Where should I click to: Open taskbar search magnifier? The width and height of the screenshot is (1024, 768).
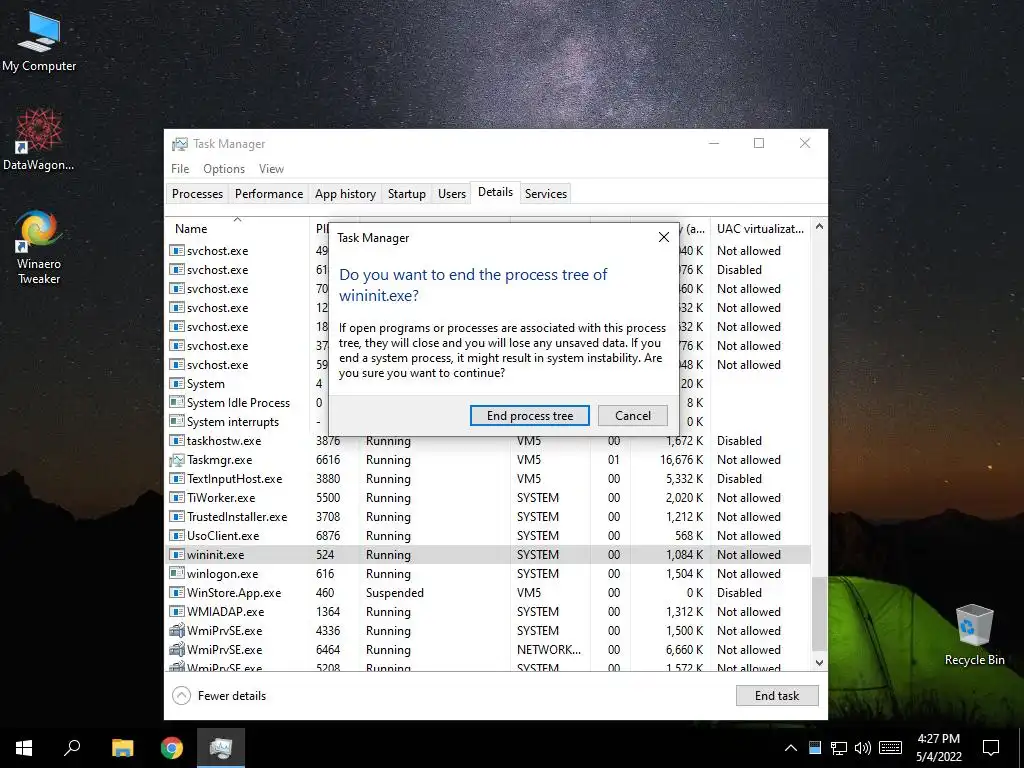click(72, 748)
